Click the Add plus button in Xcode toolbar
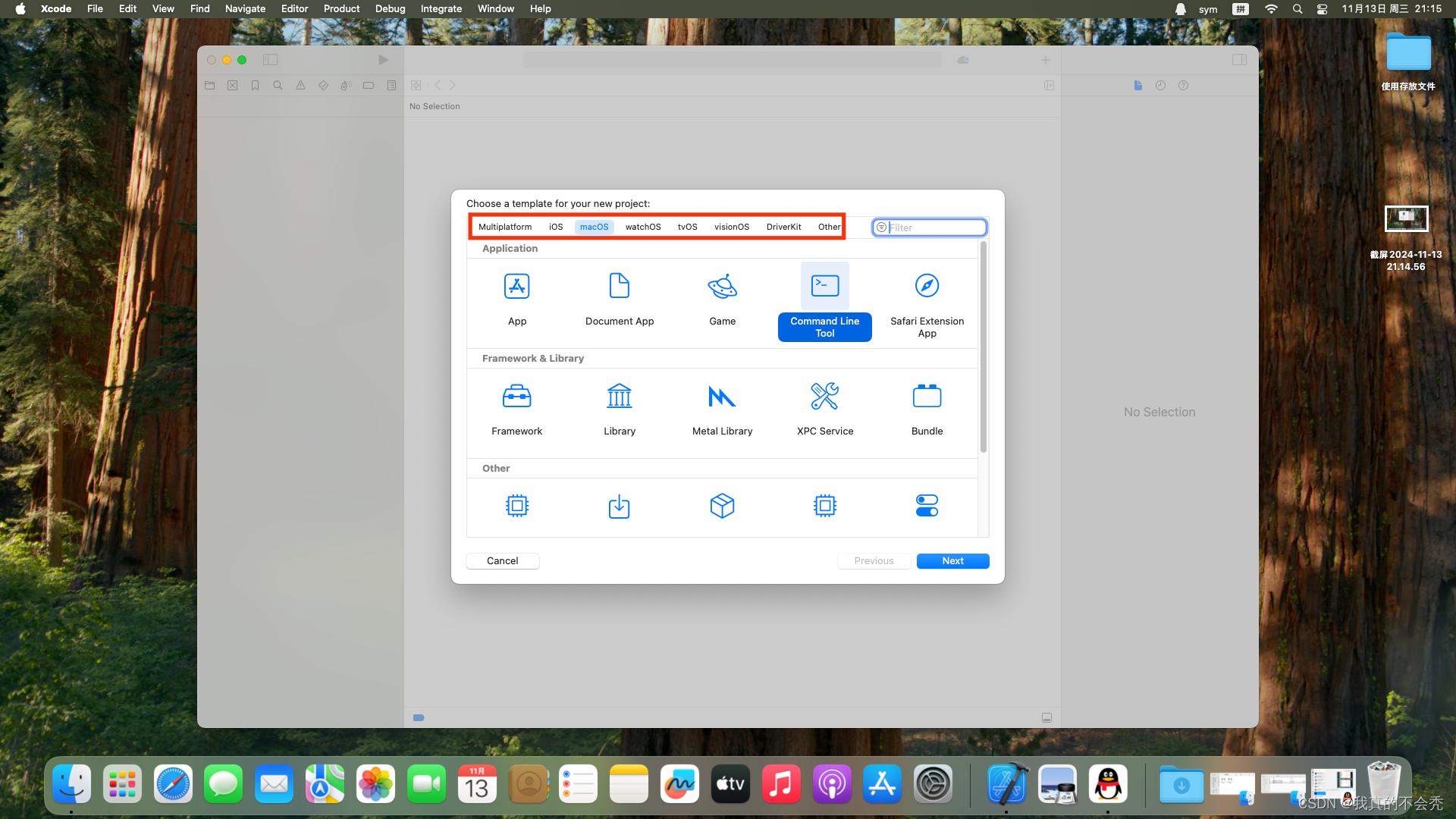Image resolution: width=1456 pixels, height=819 pixels. [x=1046, y=60]
